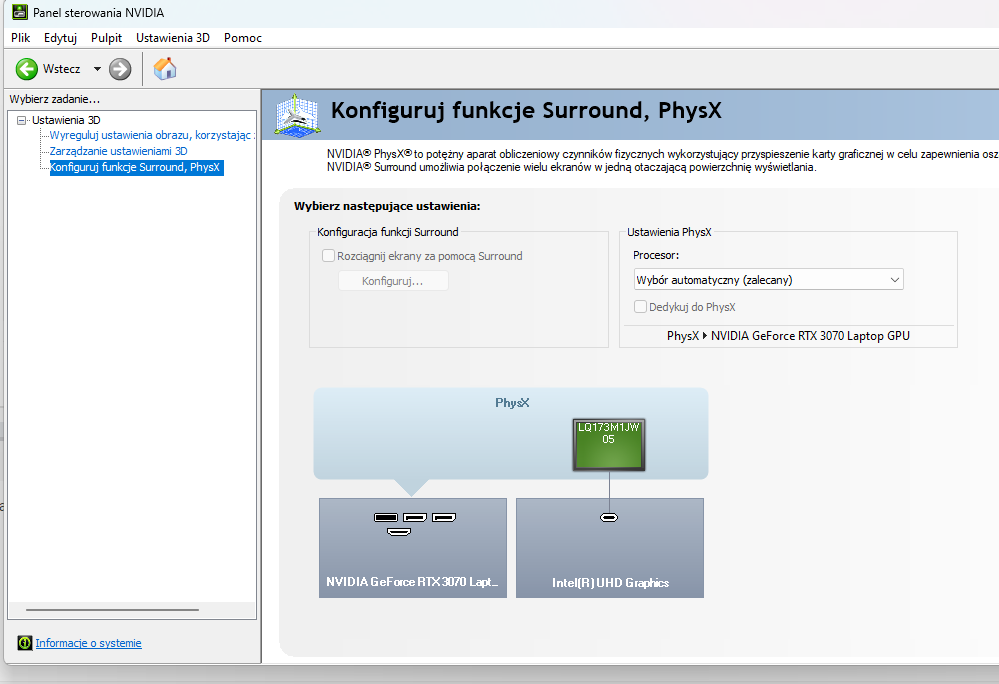Image resolution: width=999 pixels, height=684 pixels.
Task: Click the Wstecz label
Action: click(x=62, y=69)
